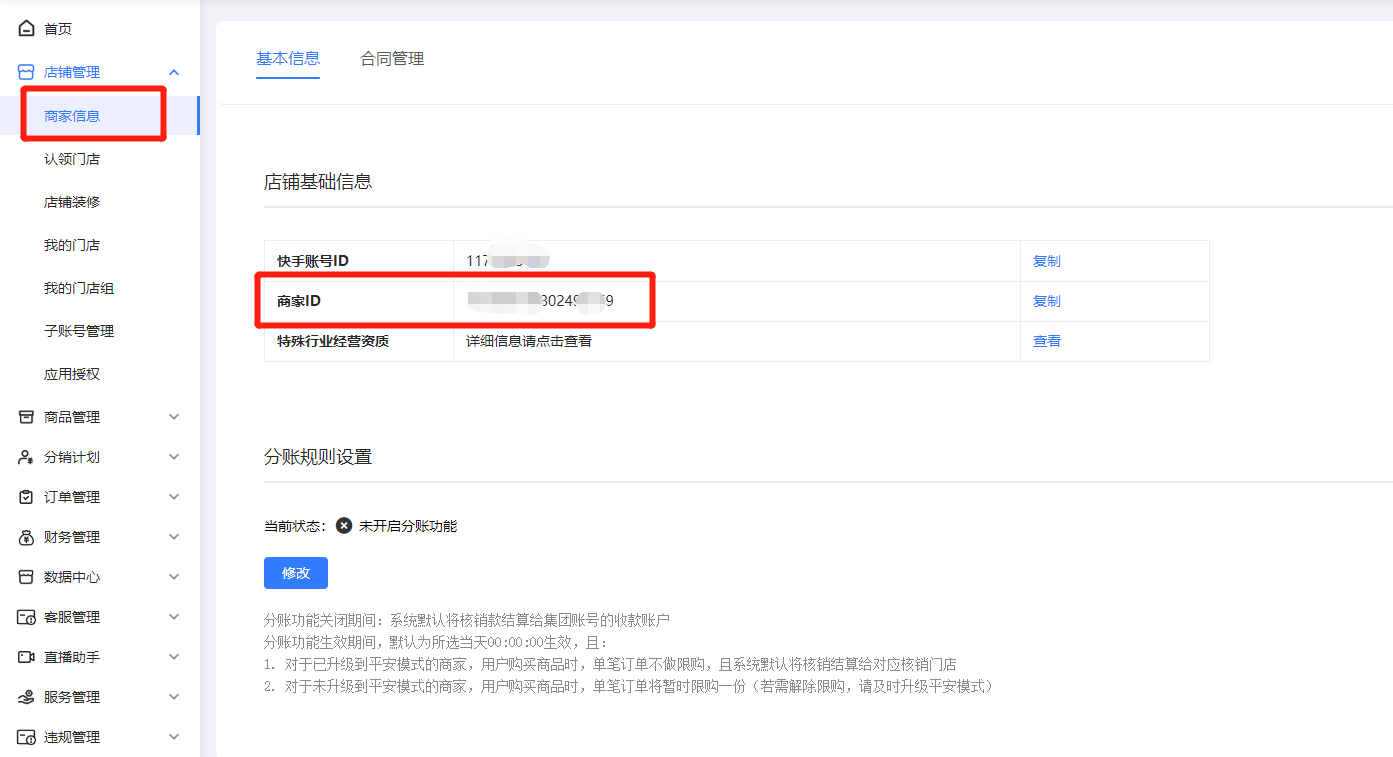The width and height of the screenshot is (1393, 757).
Task: Expand the 违规管理 chevron arrow
Action: 174,737
